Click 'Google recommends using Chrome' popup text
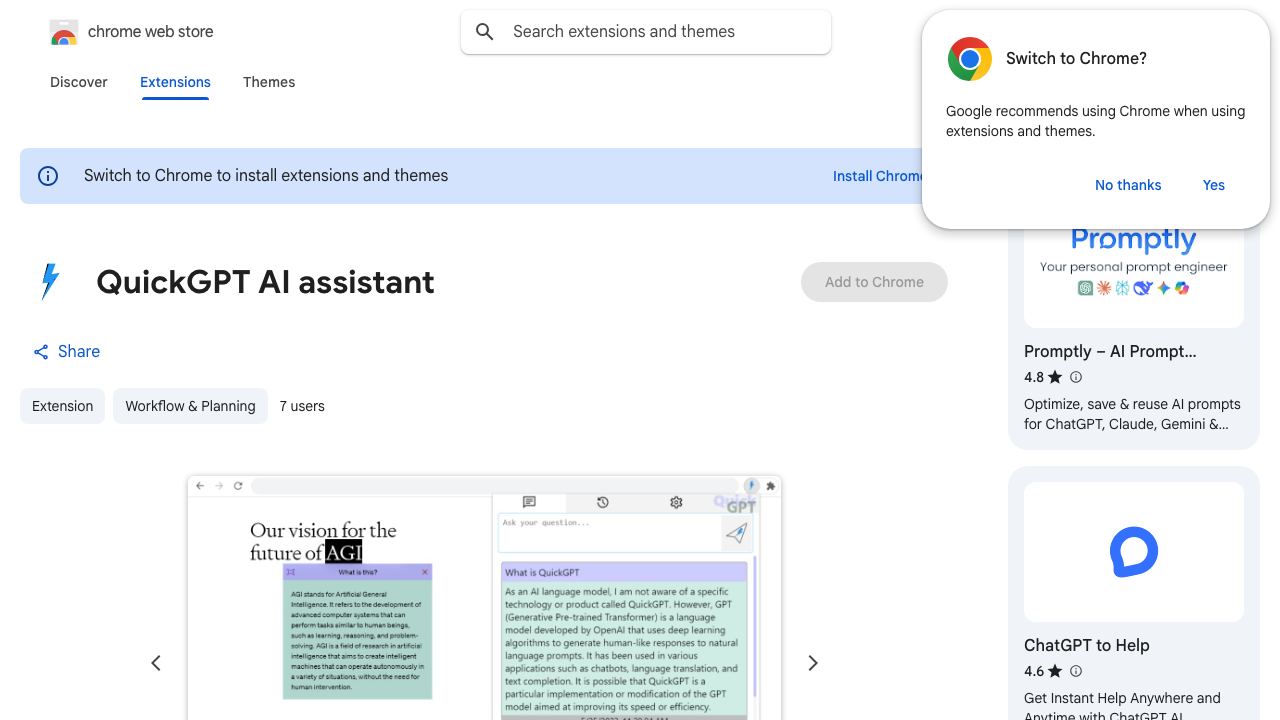1280x720 pixels. [1095, 121]
